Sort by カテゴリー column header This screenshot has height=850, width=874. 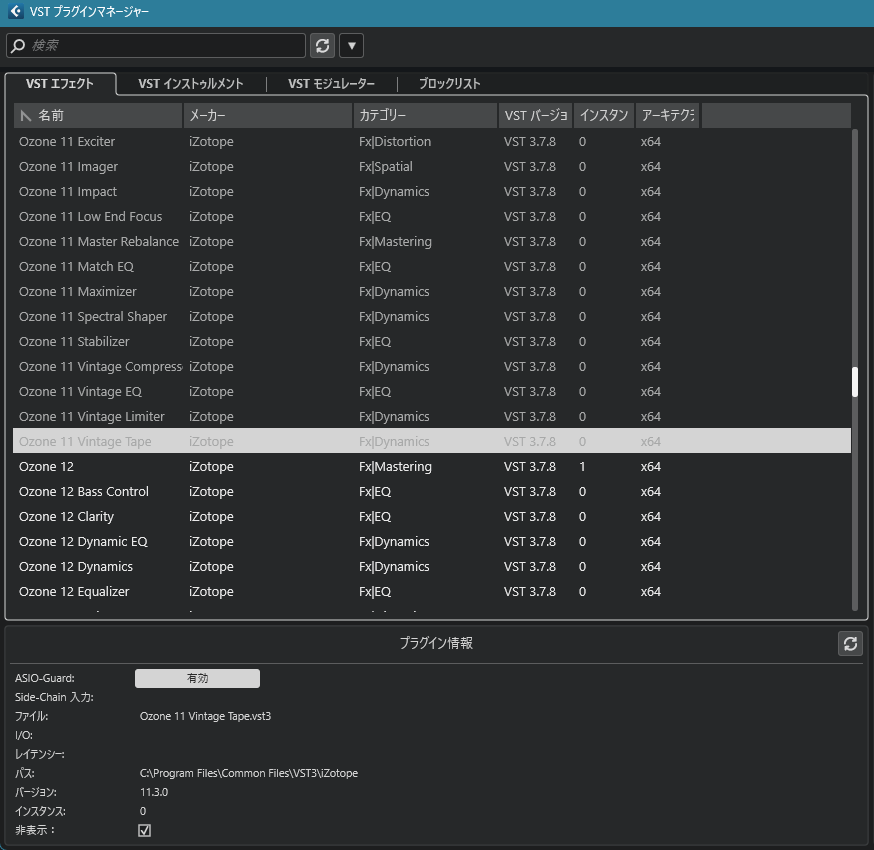(425, 115)
